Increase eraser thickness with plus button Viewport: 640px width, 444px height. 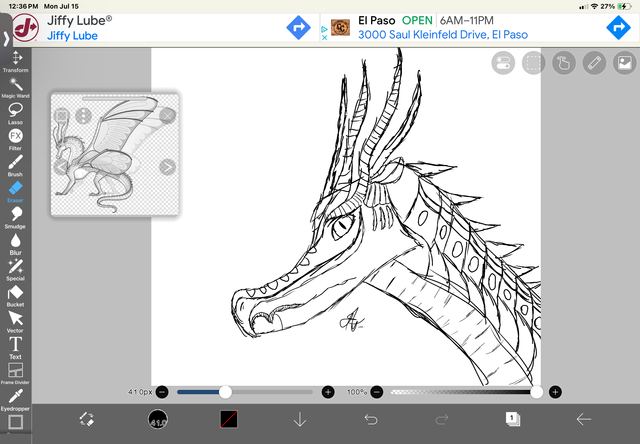pyautogui.click(x=328, y=392)
